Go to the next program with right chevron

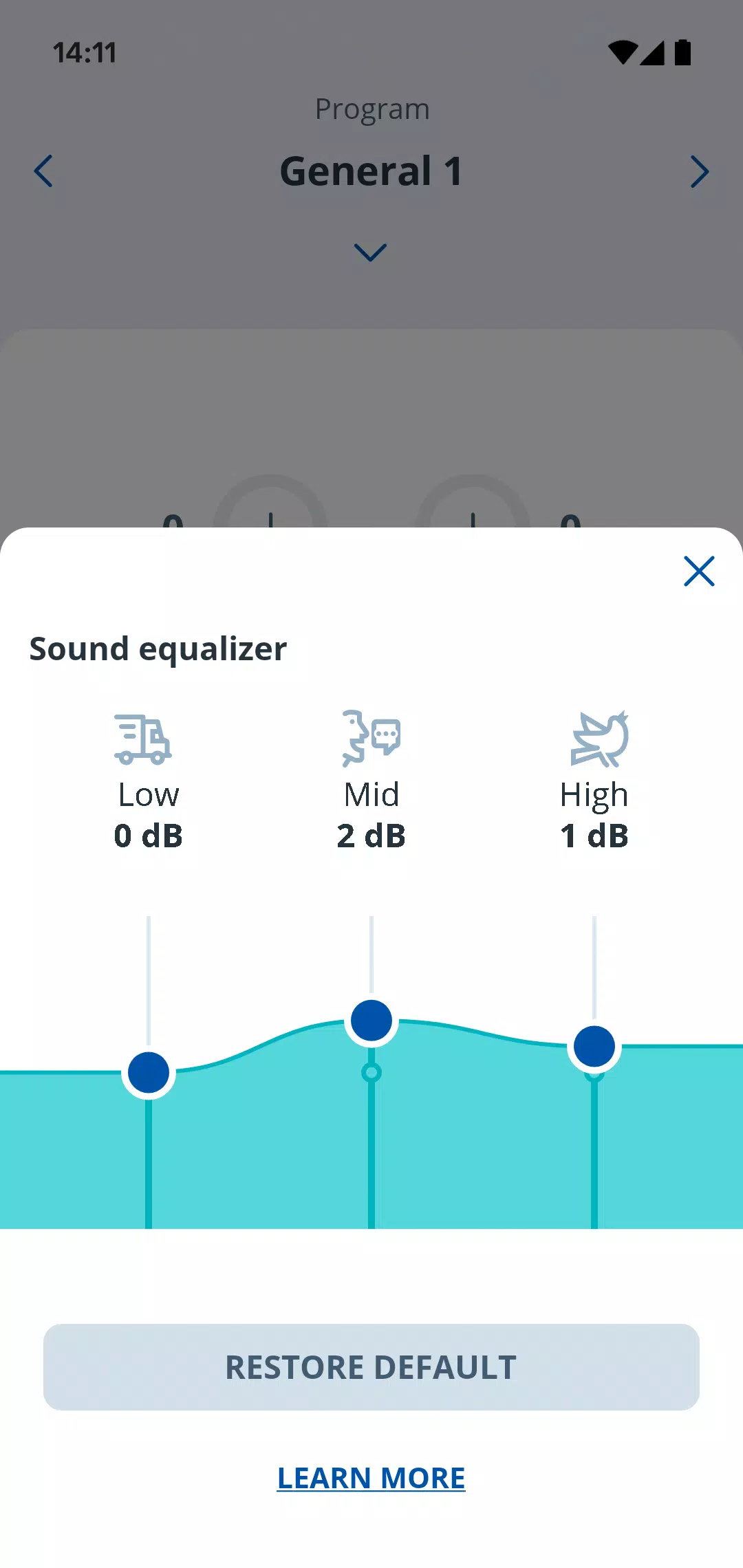(700, 172)
